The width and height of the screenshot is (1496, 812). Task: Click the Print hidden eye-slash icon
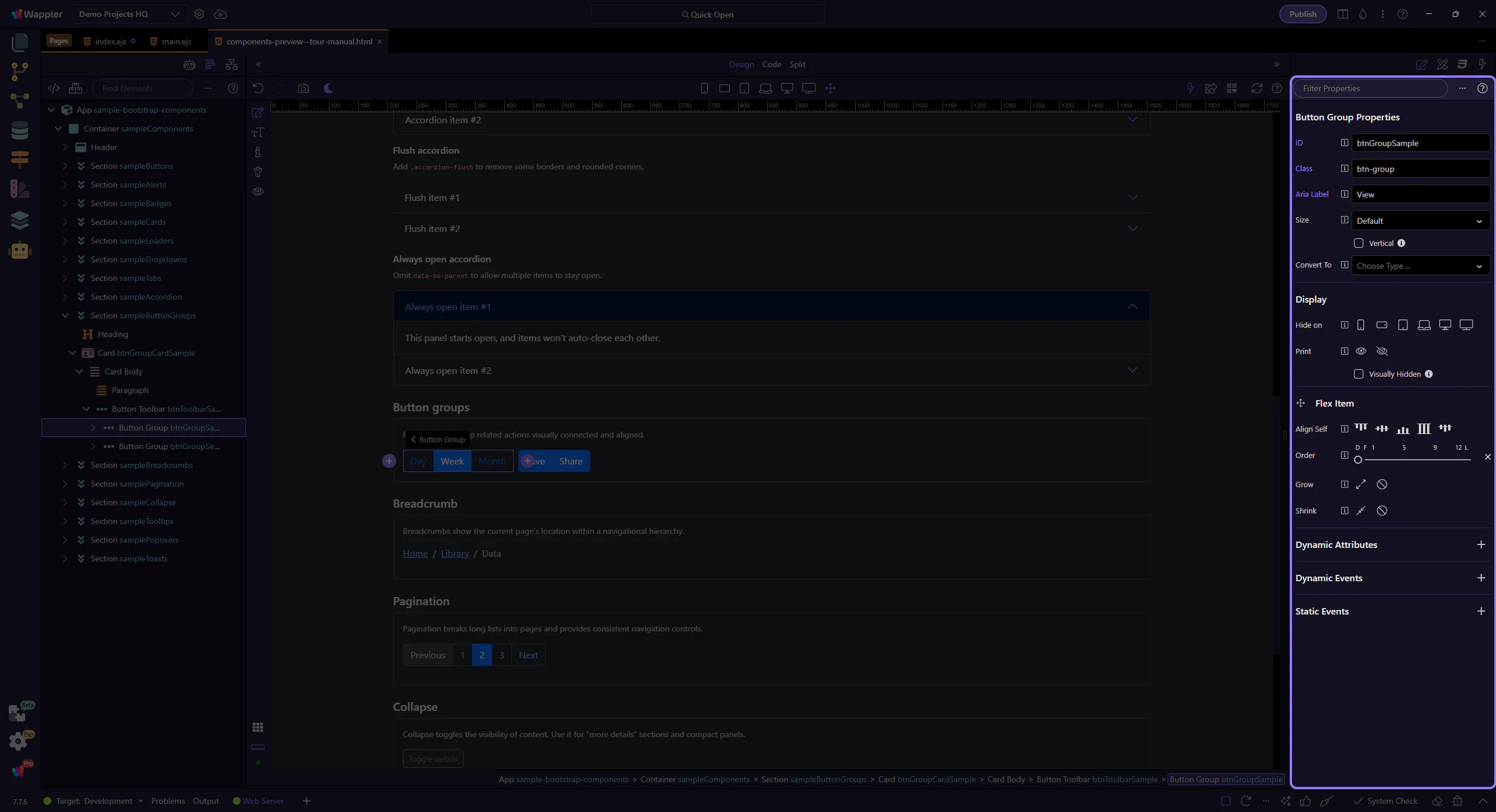pyautogui.click(x=1382, y=351)
